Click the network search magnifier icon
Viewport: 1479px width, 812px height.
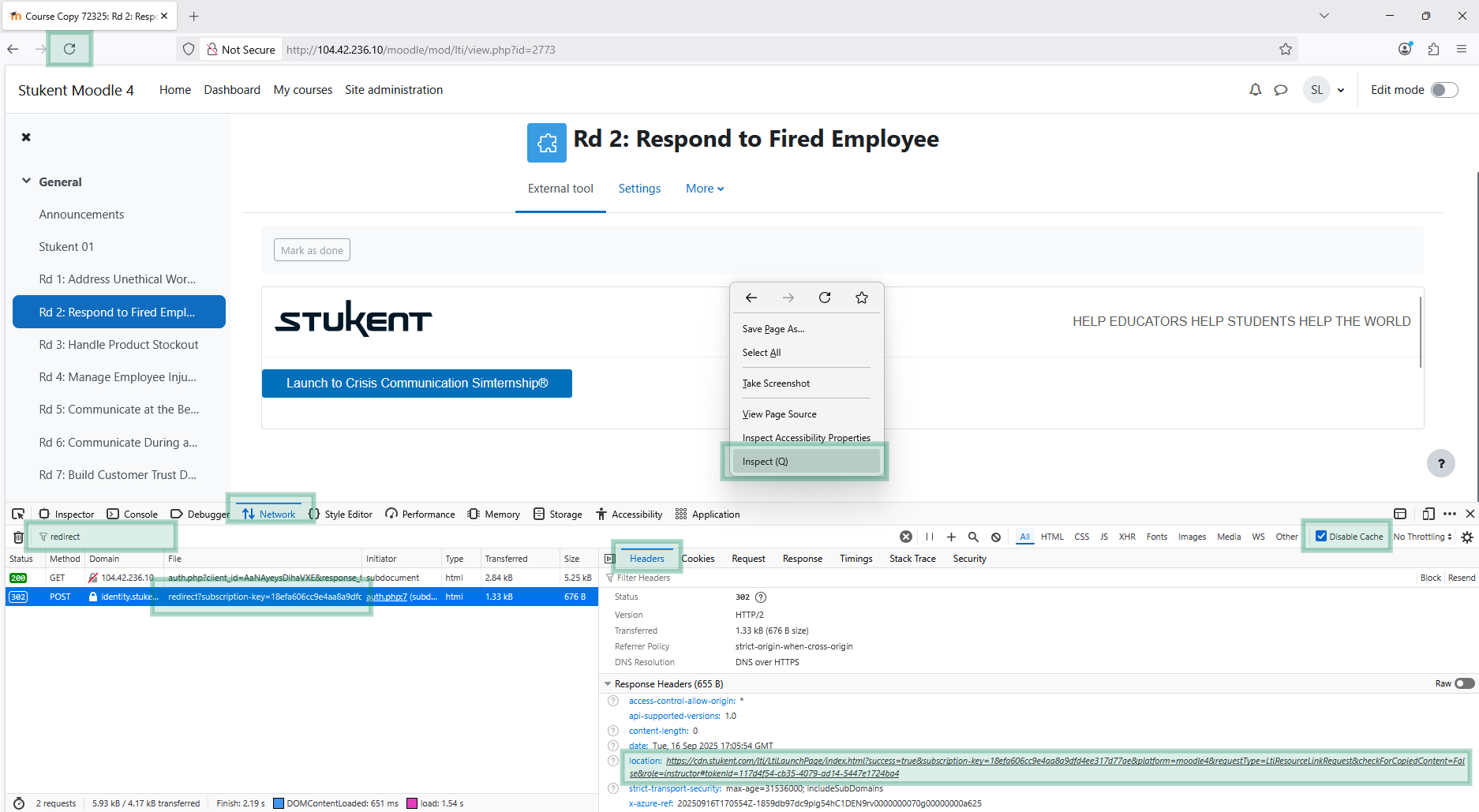(x=973, y=537)
